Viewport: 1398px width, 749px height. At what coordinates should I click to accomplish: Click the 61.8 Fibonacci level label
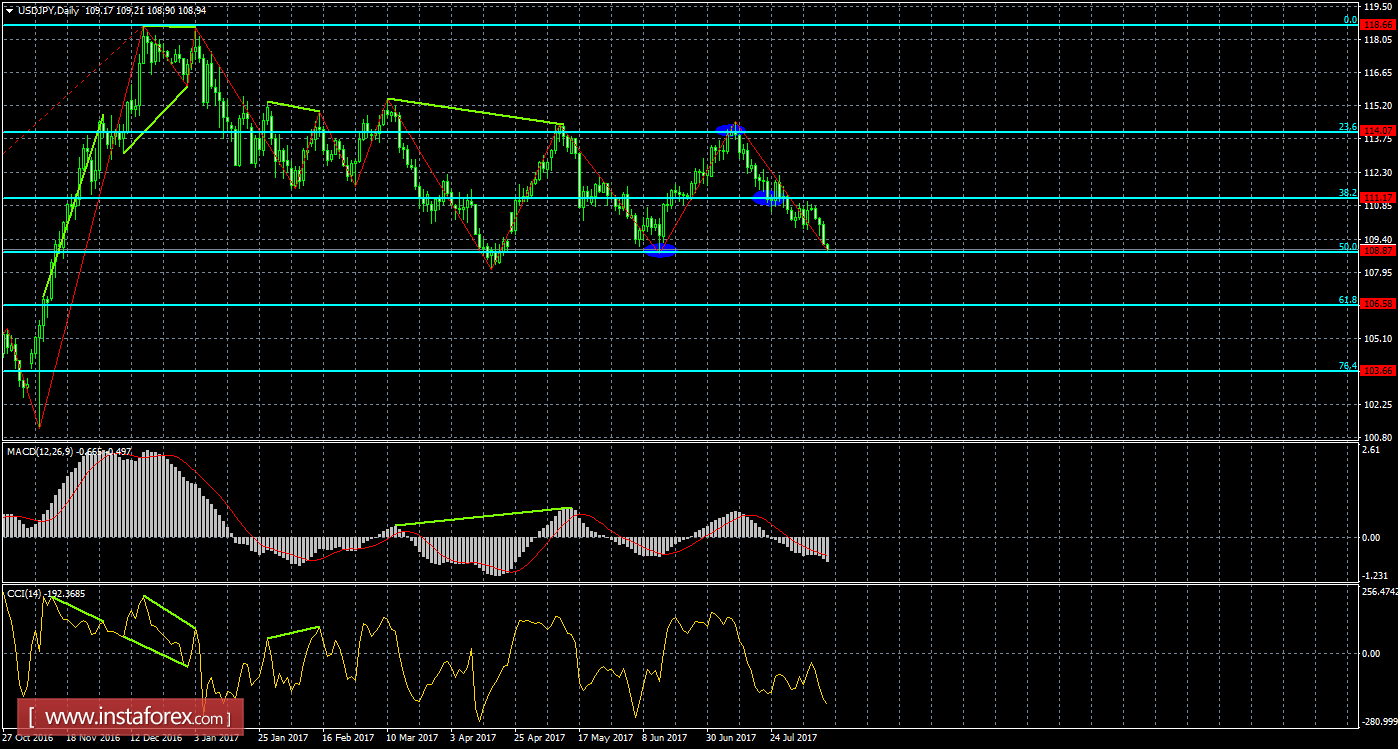point(1347,299)
